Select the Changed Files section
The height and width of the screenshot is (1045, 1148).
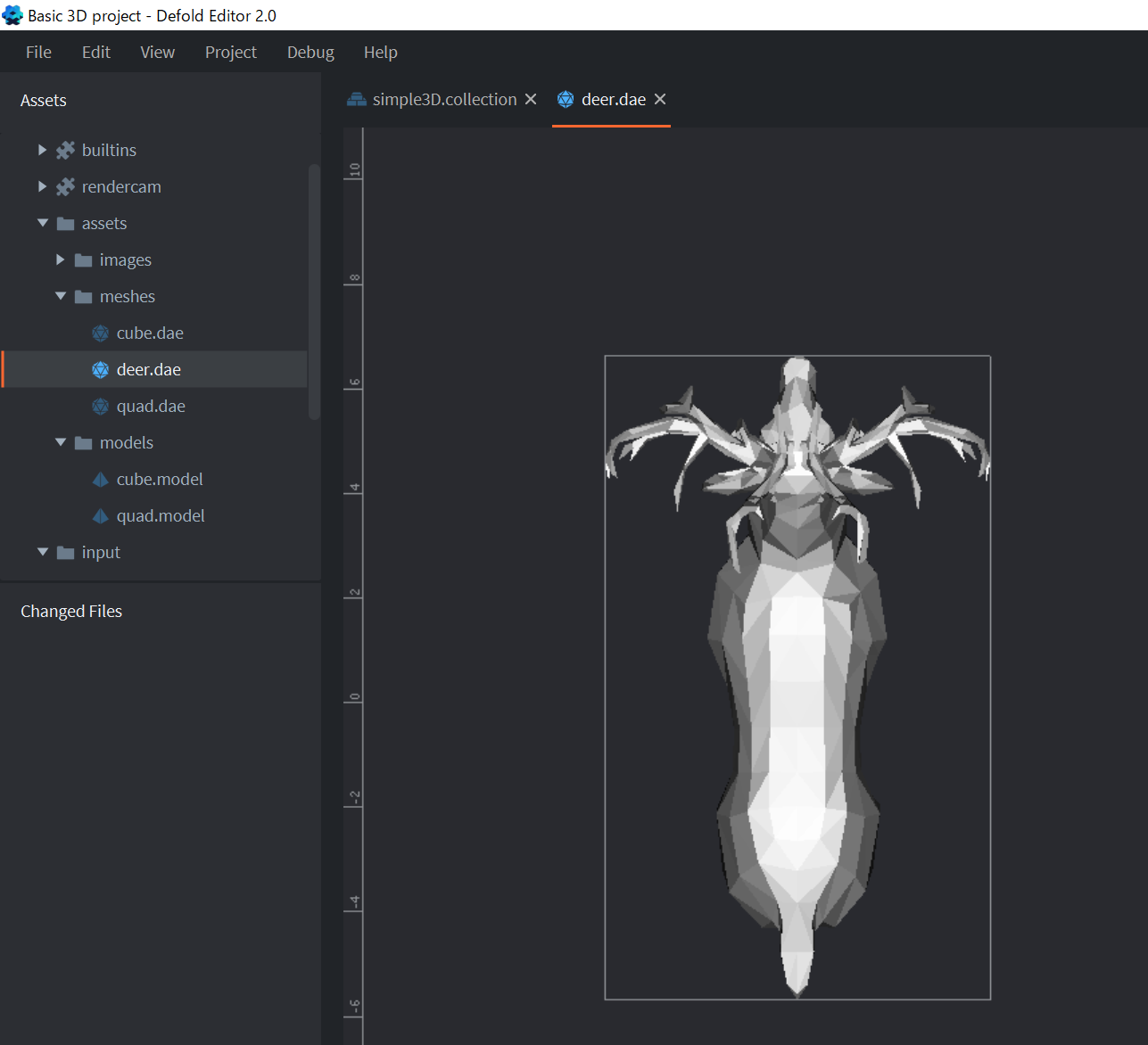pyautogui.click(x=71, y=611)
